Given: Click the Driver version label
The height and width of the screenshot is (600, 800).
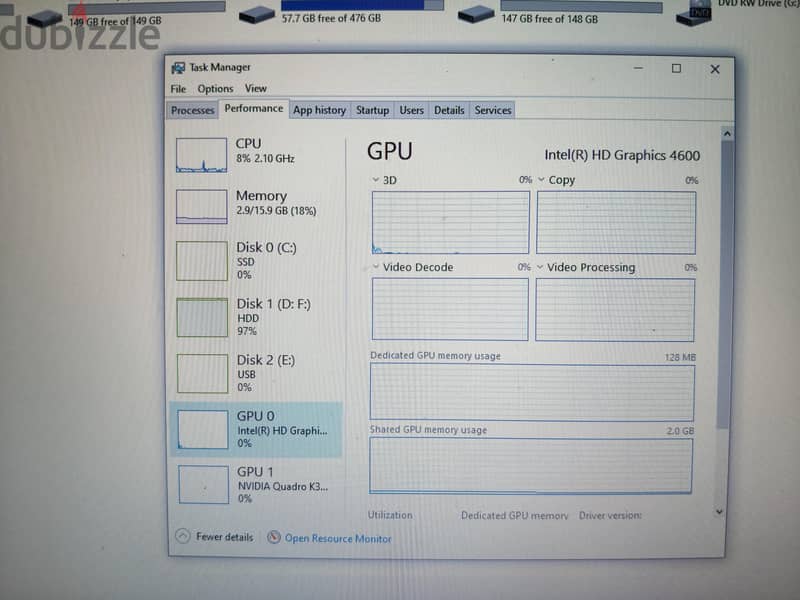Looking at the screenshot, I should pyautogui.click(x=610, y=515).
